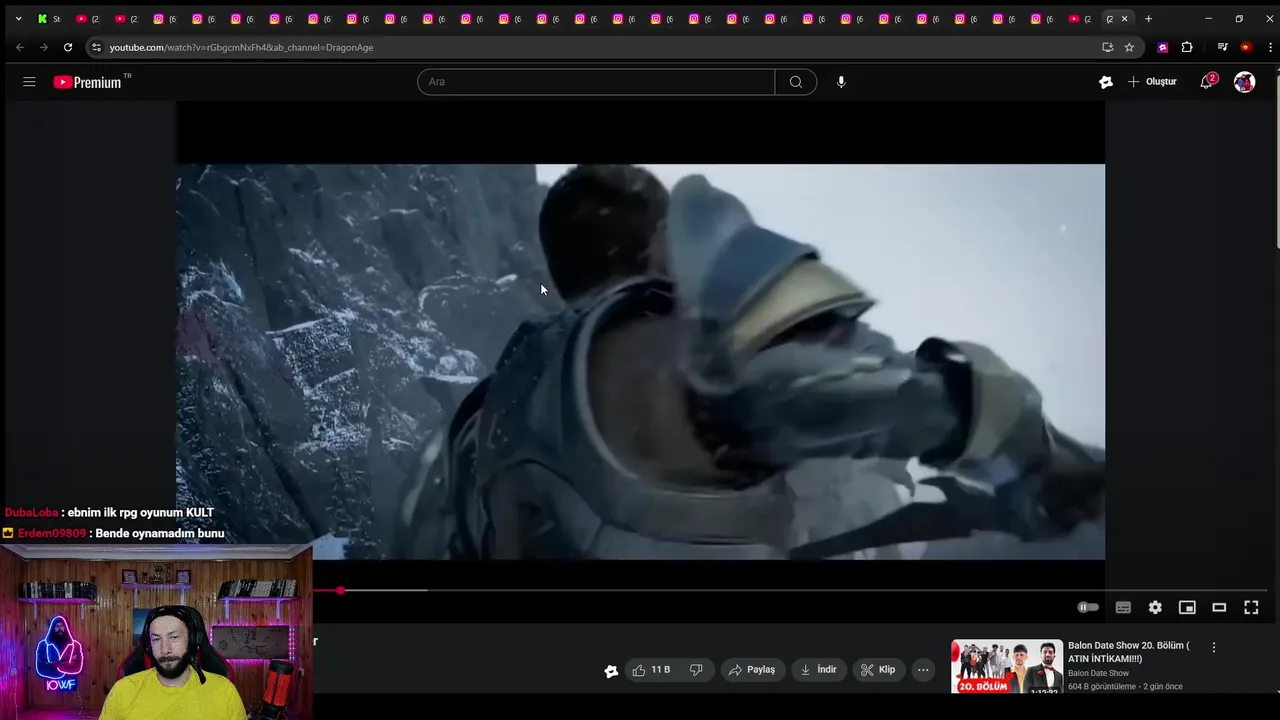1280x720 pixels.
Task: Run search with the magnifier button
Action: tap(796, 82)
